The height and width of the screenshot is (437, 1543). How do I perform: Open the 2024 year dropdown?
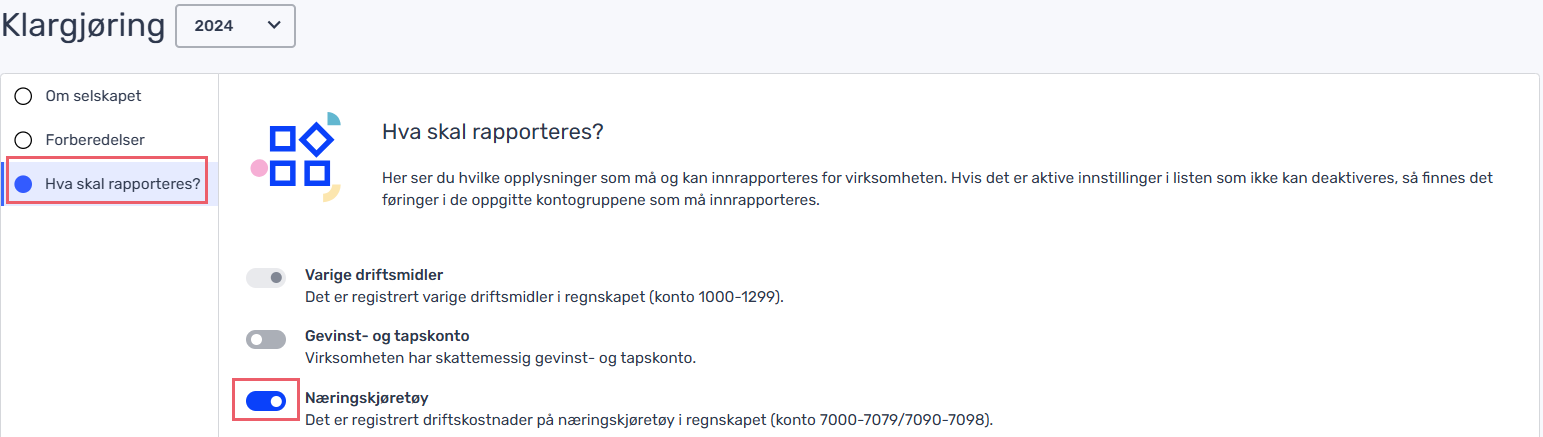pos(235,26)
